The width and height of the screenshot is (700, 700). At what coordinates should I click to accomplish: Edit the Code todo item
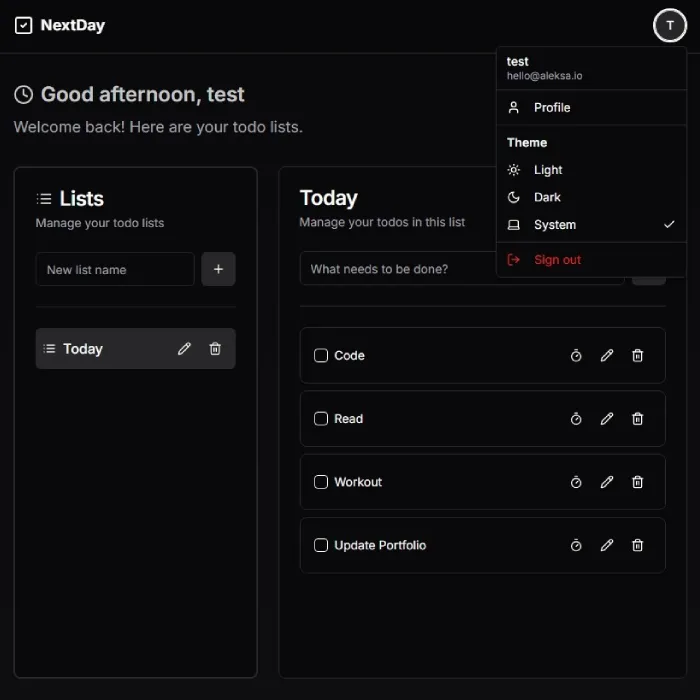coord(607,356)
